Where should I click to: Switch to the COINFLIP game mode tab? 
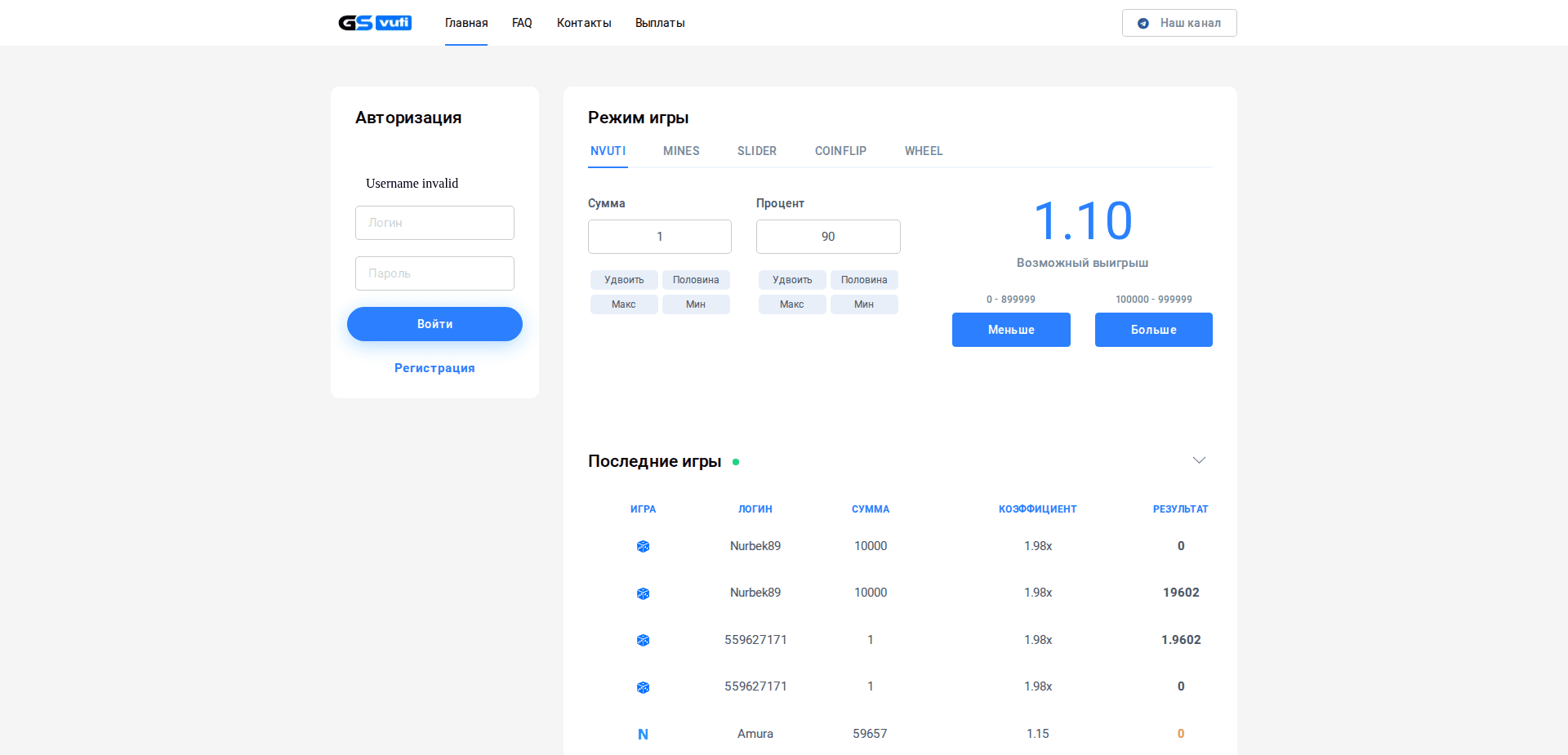840,151
